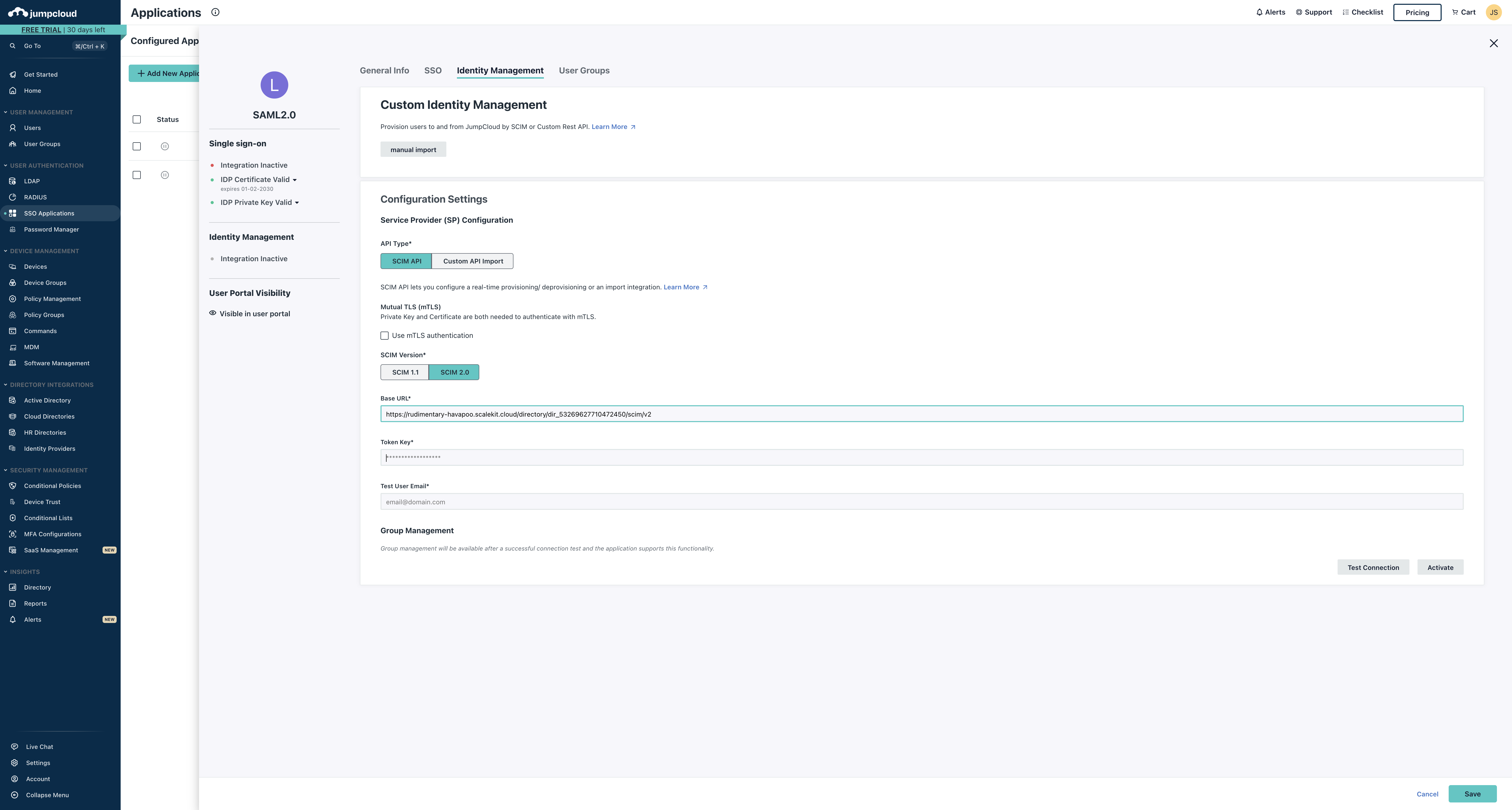Choose SCIM 1.1 version

(405, 372)
